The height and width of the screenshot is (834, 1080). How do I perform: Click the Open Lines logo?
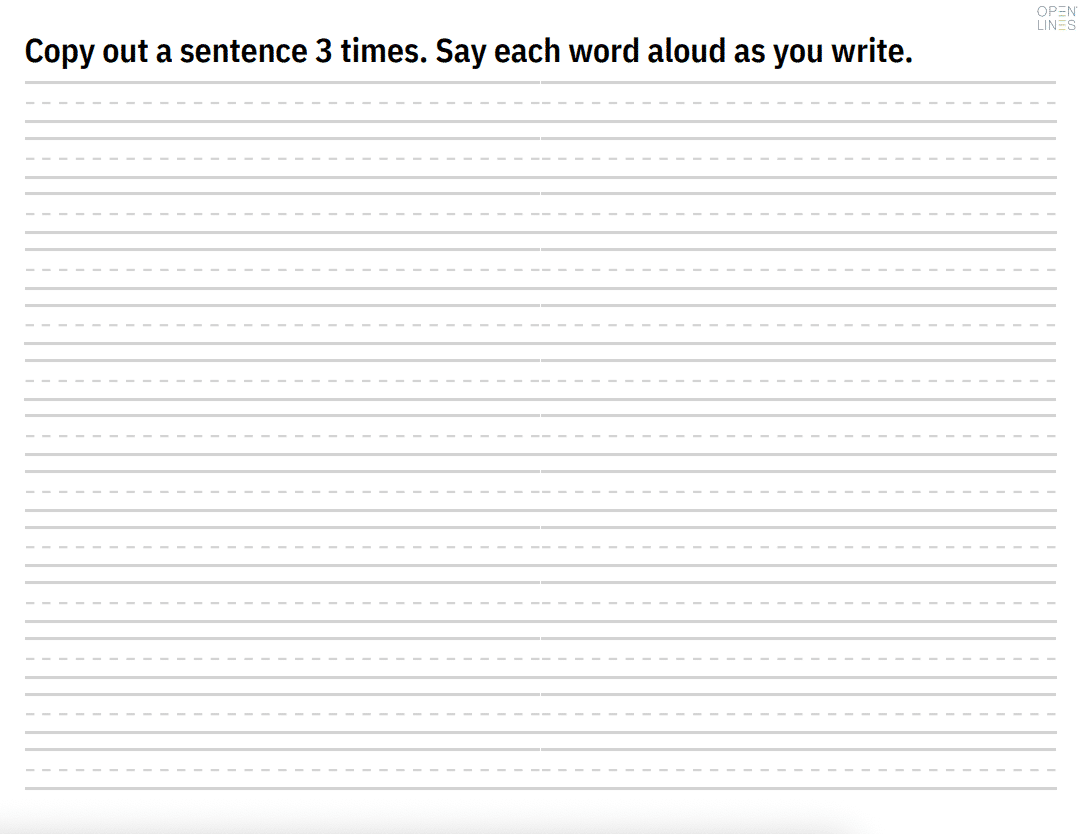click(1056, 18)
